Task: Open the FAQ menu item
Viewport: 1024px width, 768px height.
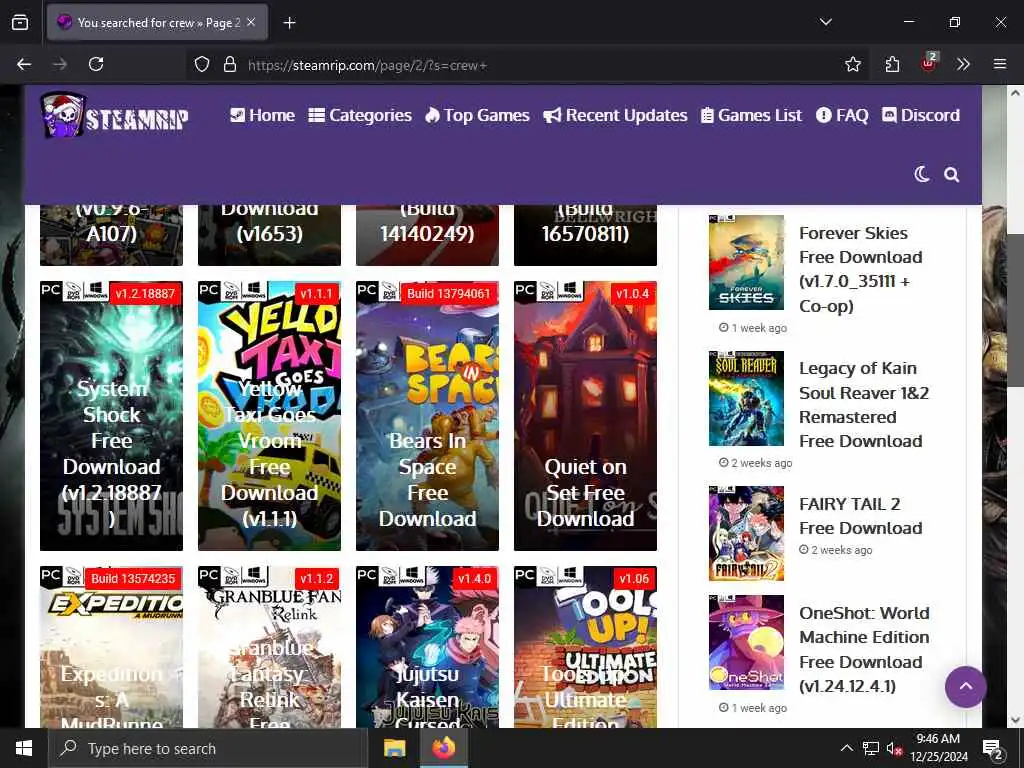Action: pos(842,115)
